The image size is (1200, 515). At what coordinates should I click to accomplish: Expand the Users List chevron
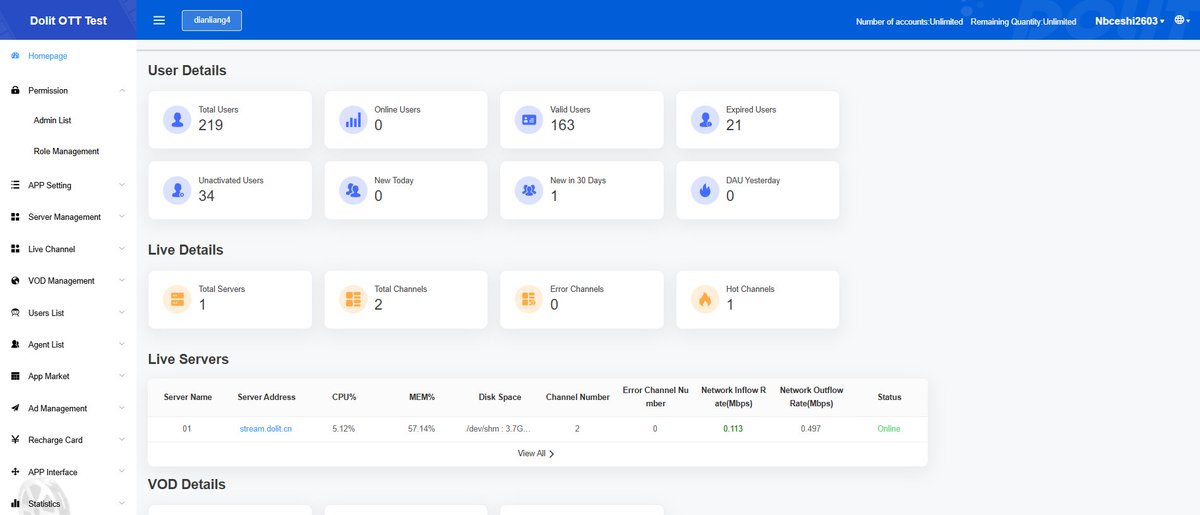[122, 313]
